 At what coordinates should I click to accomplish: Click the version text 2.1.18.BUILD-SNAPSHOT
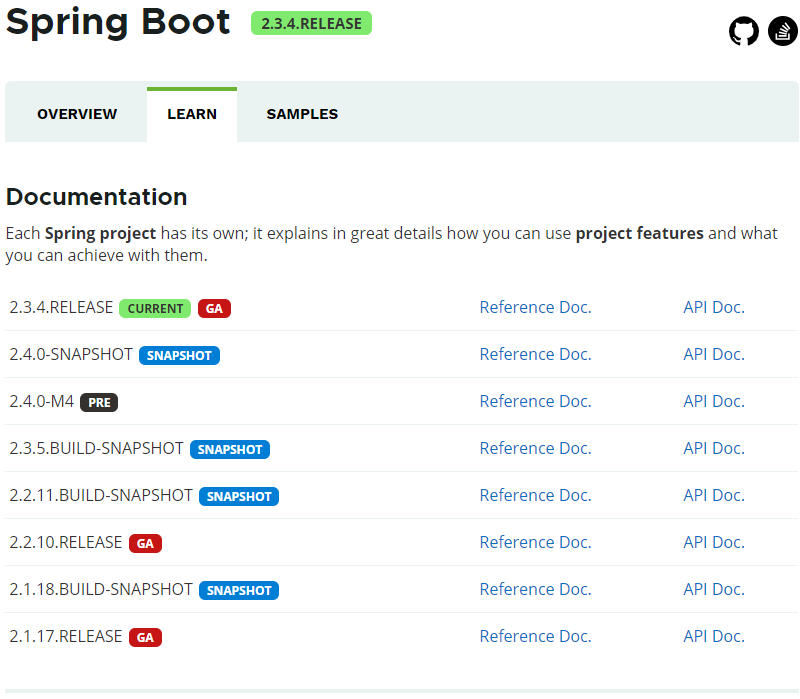pos(101,589)
